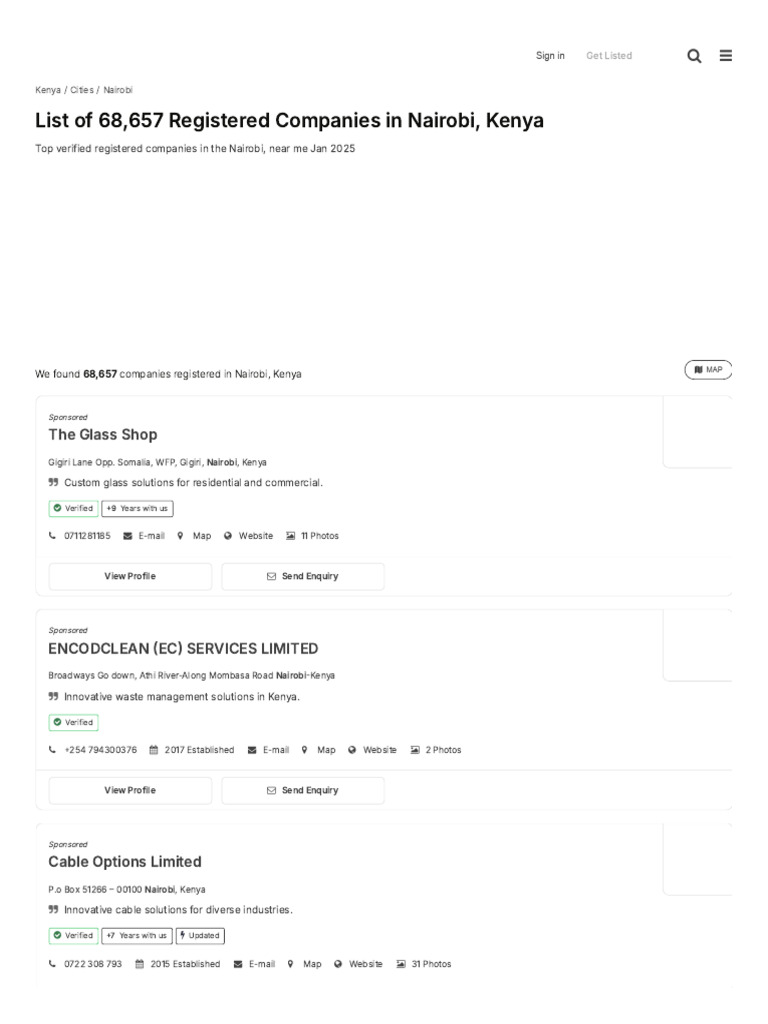View 31 Photos for Cable Options Limited
Viewport: 768px width, 1024px height.
[424, 964]
